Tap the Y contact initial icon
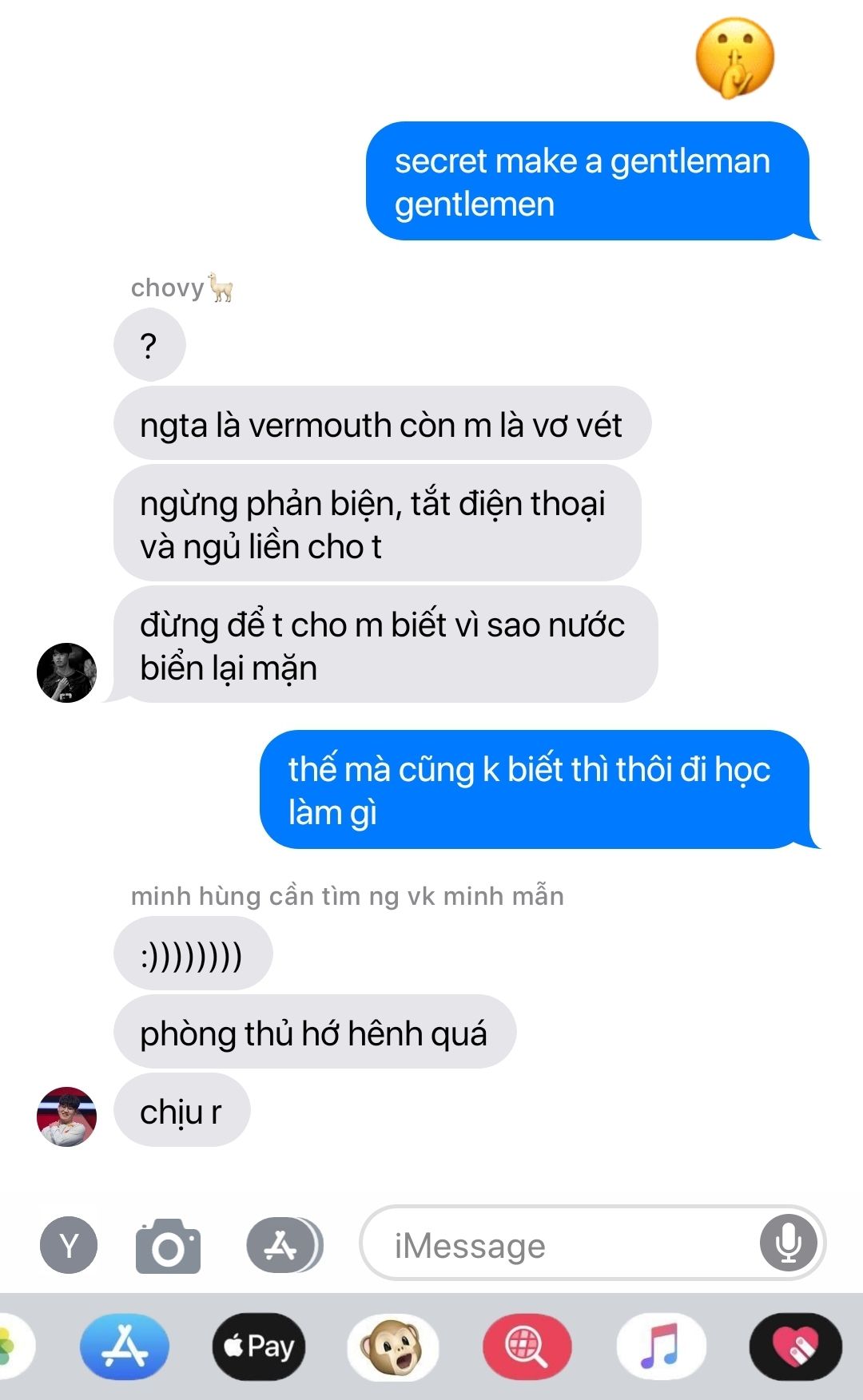Image resolution: width=863 pixels, height=1400 pixels. [69, 1245]
